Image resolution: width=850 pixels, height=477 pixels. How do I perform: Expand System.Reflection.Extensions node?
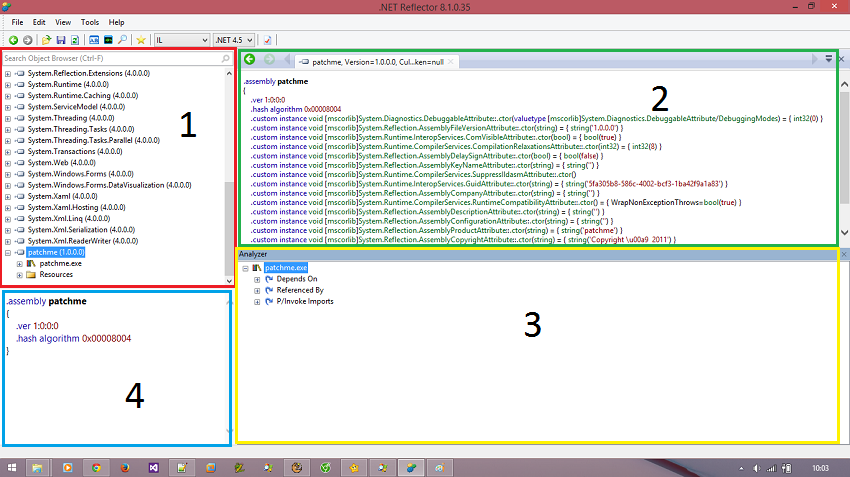8,74
